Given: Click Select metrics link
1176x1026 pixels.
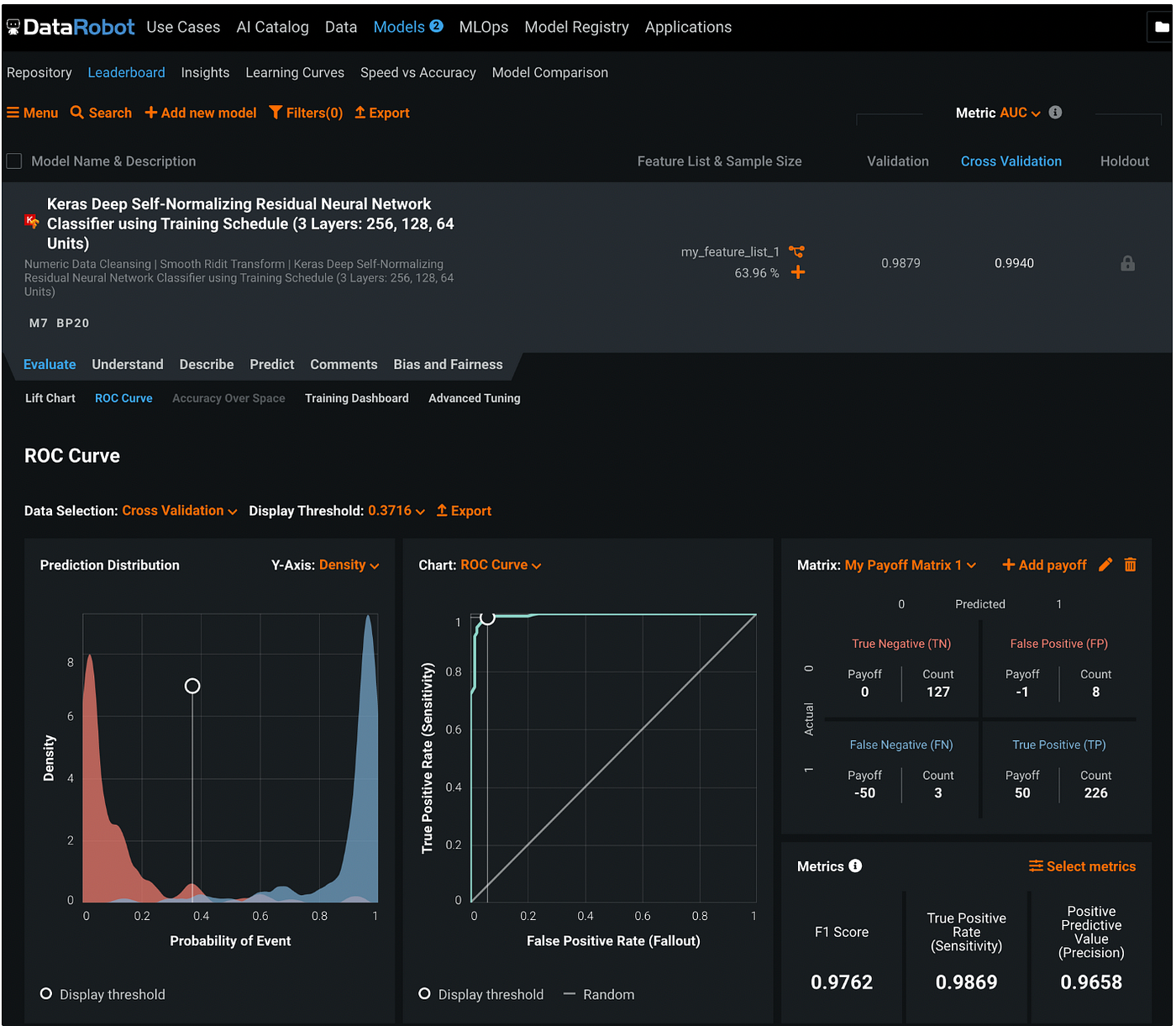Looking at the screenshot, I should [1082, 866].
